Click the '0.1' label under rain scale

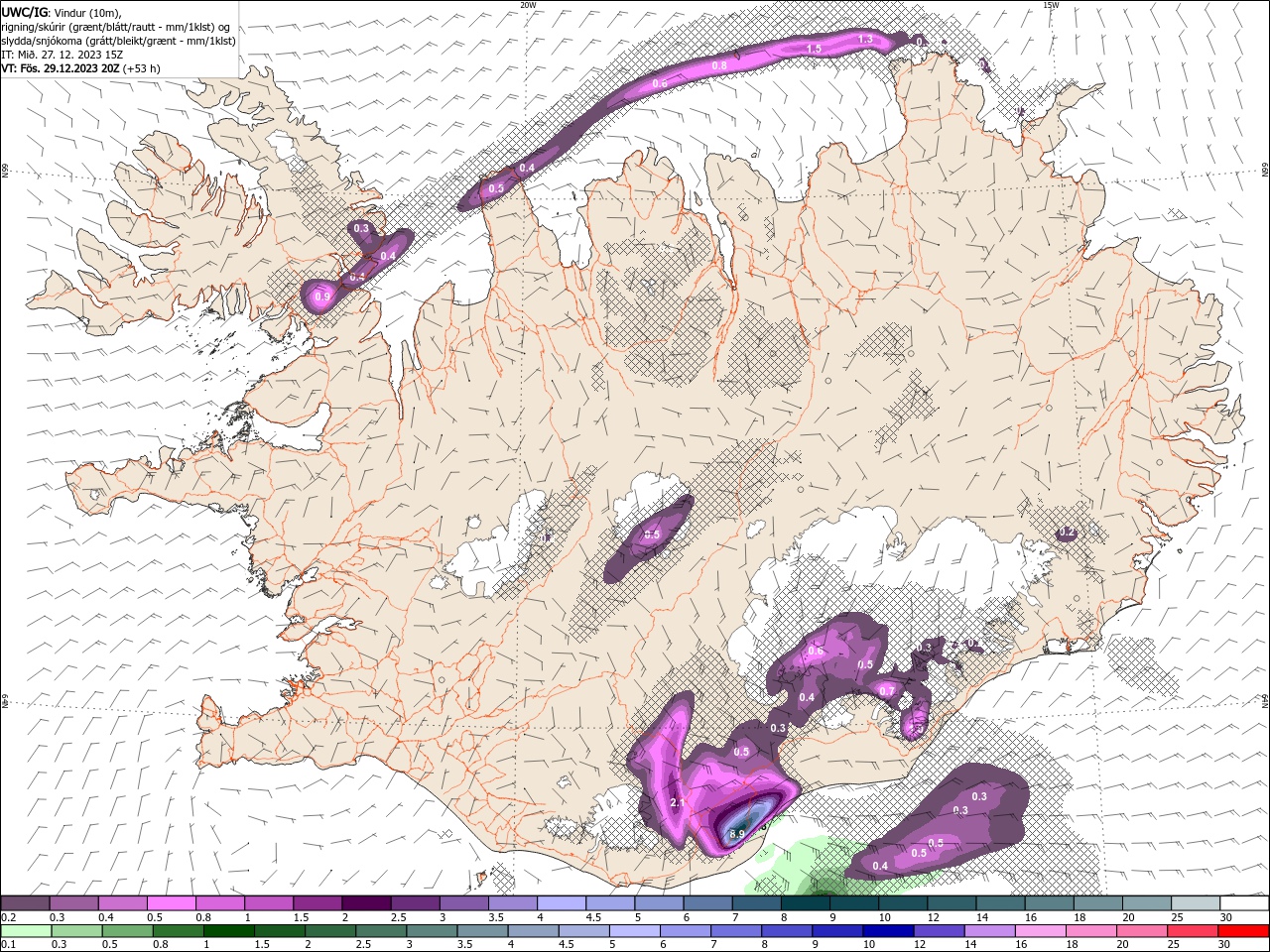[x=8, y=944]
